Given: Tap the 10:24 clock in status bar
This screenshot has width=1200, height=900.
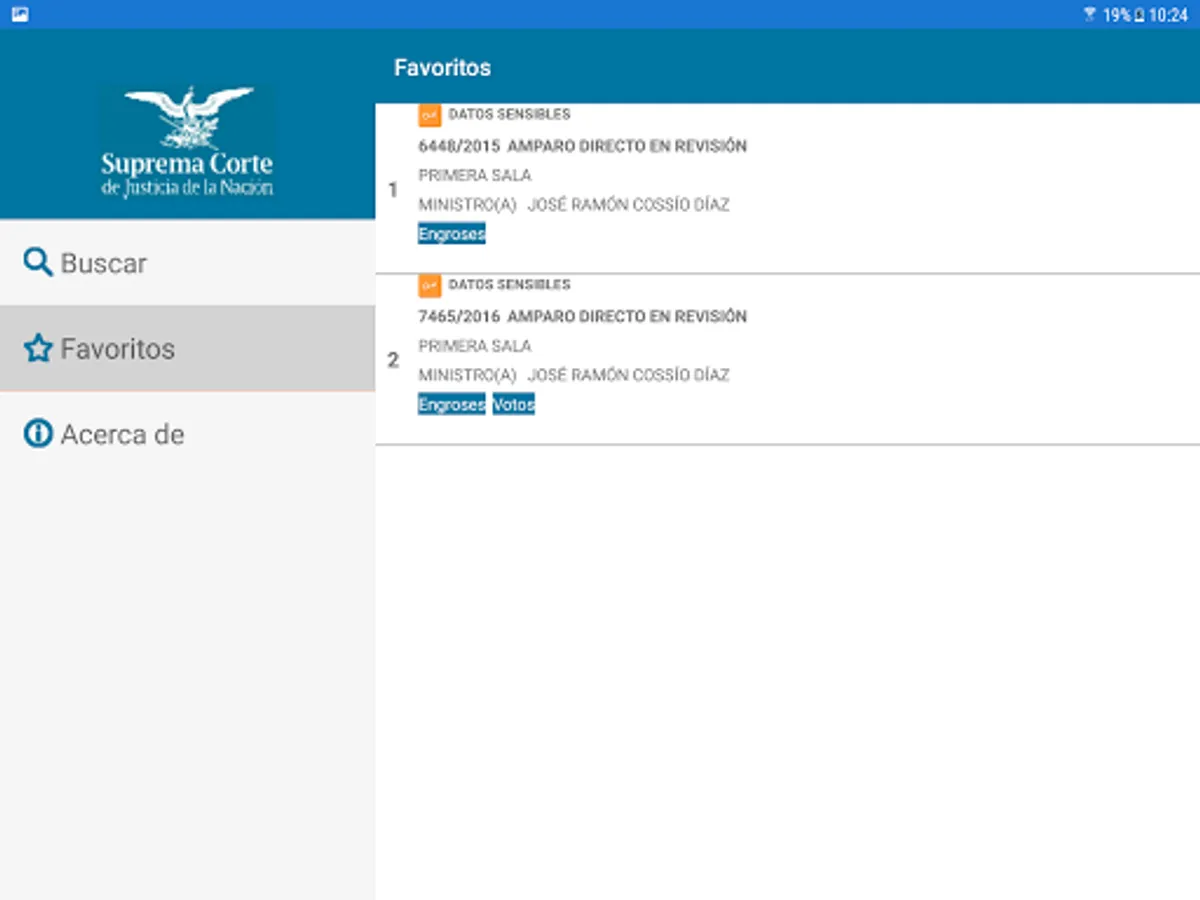Looking at the screenshot, I should coord(1168,15).
